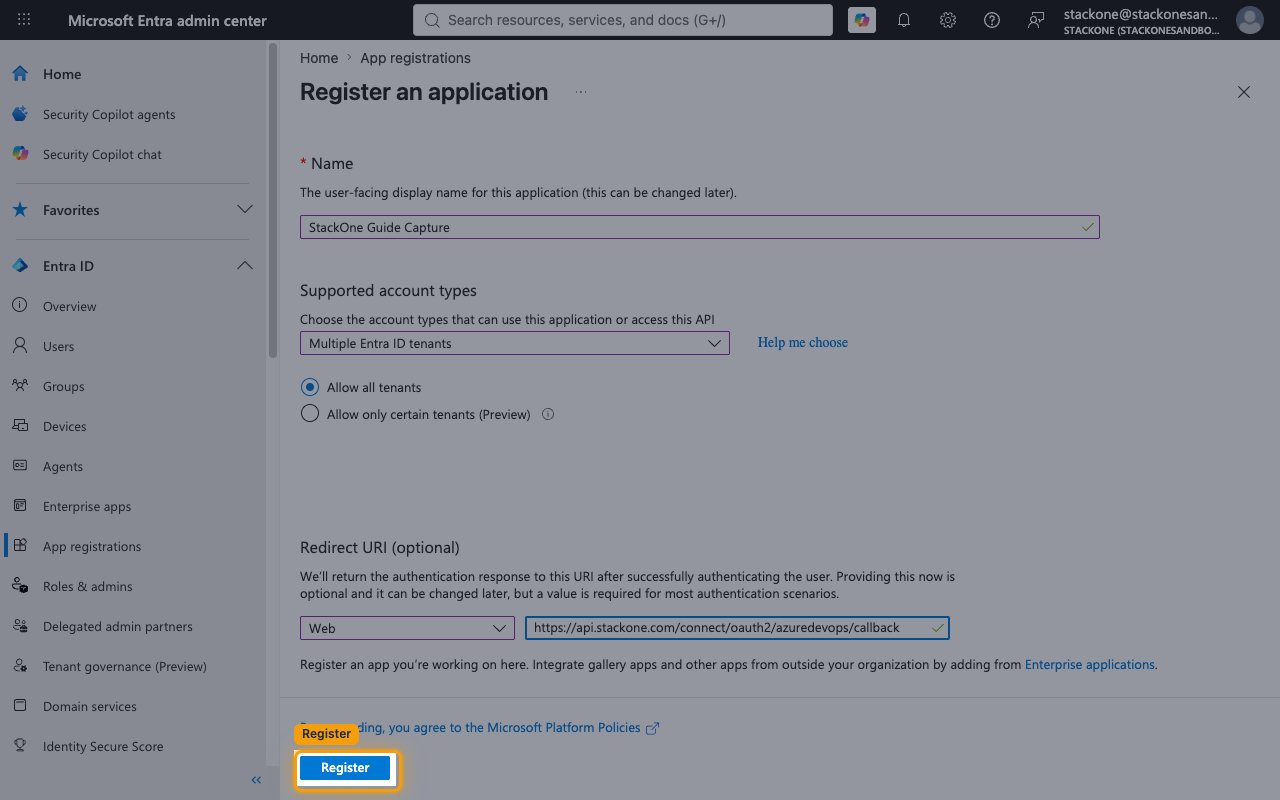Viewport: 1280px width, 800px height.
Task: Open the app launcher waffle icon
Action: [x=24, y=20]
